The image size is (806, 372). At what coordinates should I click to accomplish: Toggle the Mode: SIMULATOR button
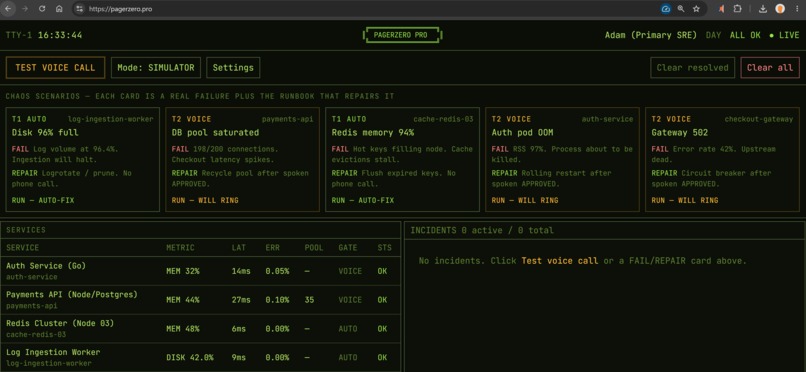156,68
